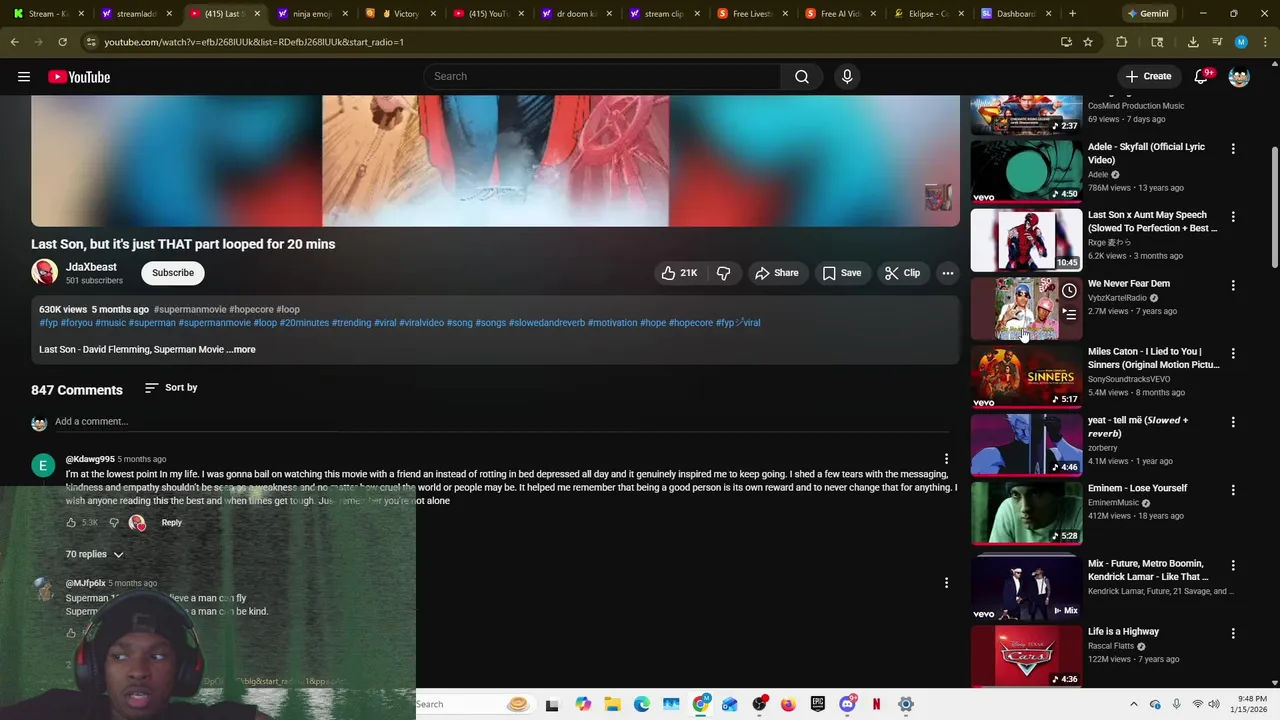Open the JdaXbeast channel name link
This screenshot has width=1280, height=720.
coord(91,267)
